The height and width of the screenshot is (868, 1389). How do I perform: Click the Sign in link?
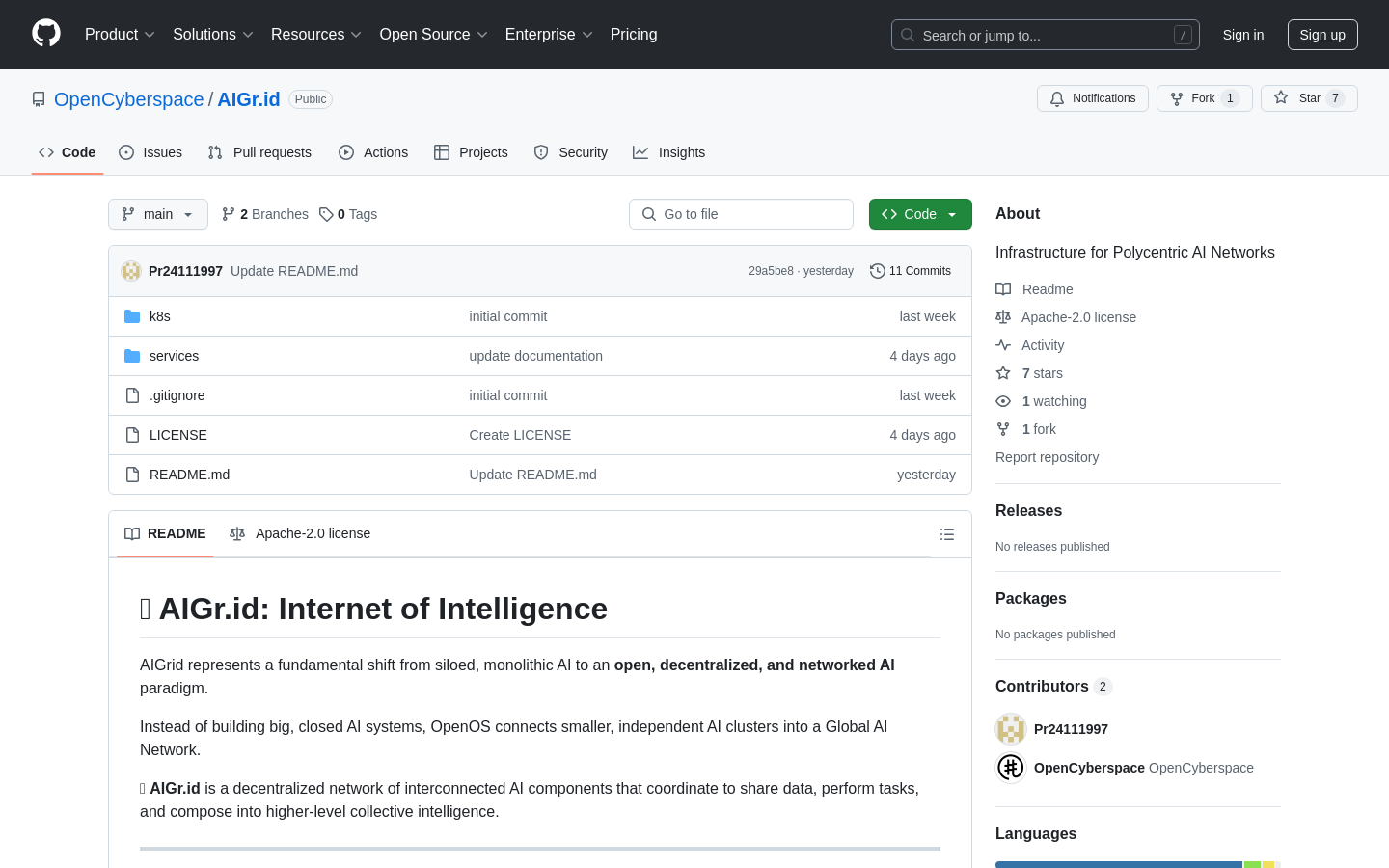[x=1243, y=35]
